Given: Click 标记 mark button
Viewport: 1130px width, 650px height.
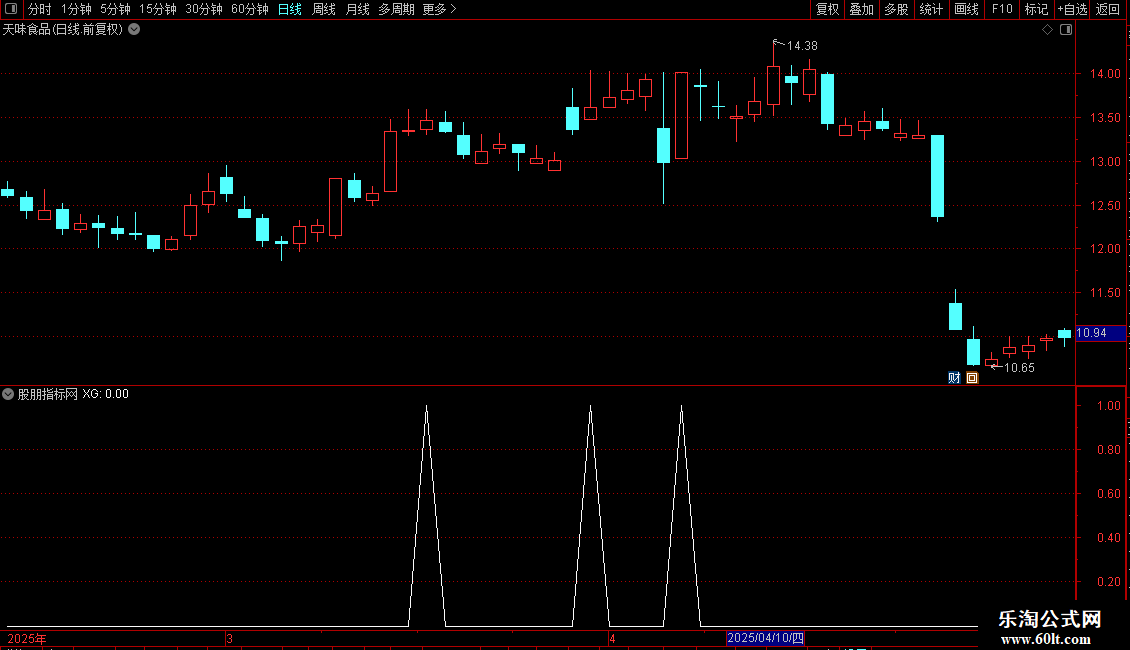Looking at the screenshot, I should tap(1036, 9).
